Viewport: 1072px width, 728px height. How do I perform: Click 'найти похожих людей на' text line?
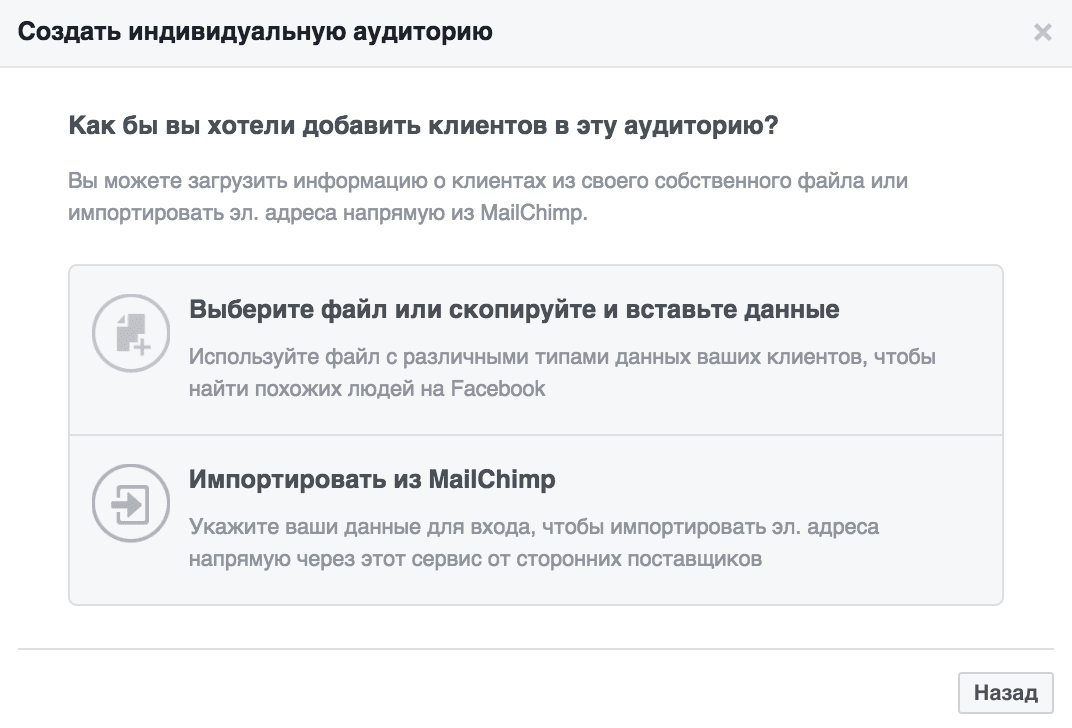[x=317, y=389]
